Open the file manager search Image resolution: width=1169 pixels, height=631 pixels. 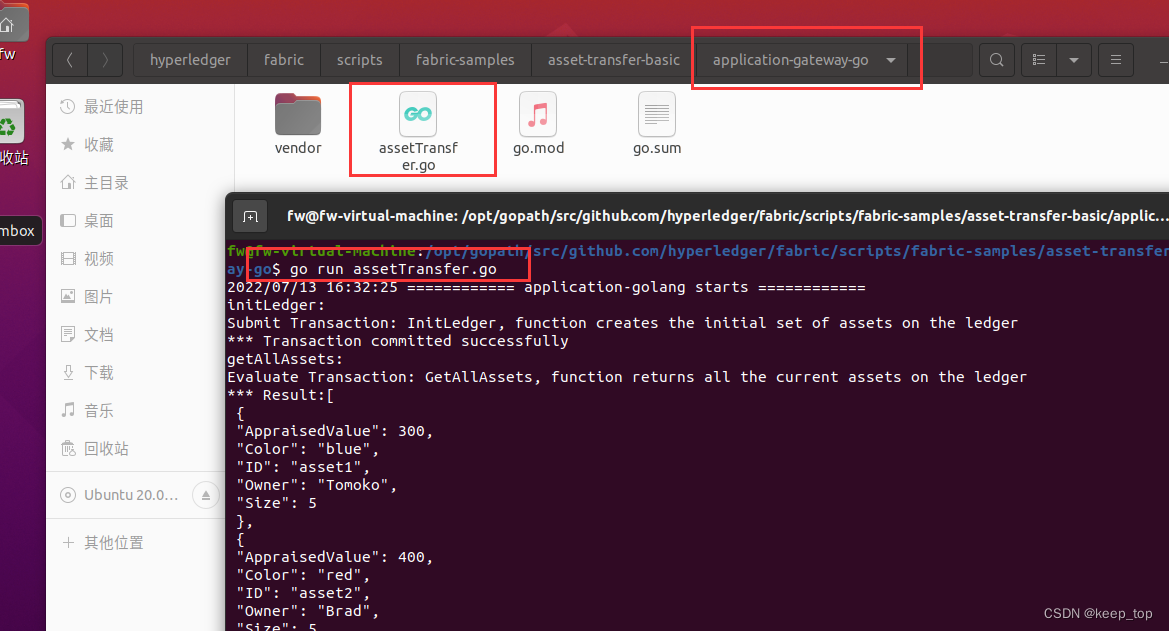click(996, 60)
